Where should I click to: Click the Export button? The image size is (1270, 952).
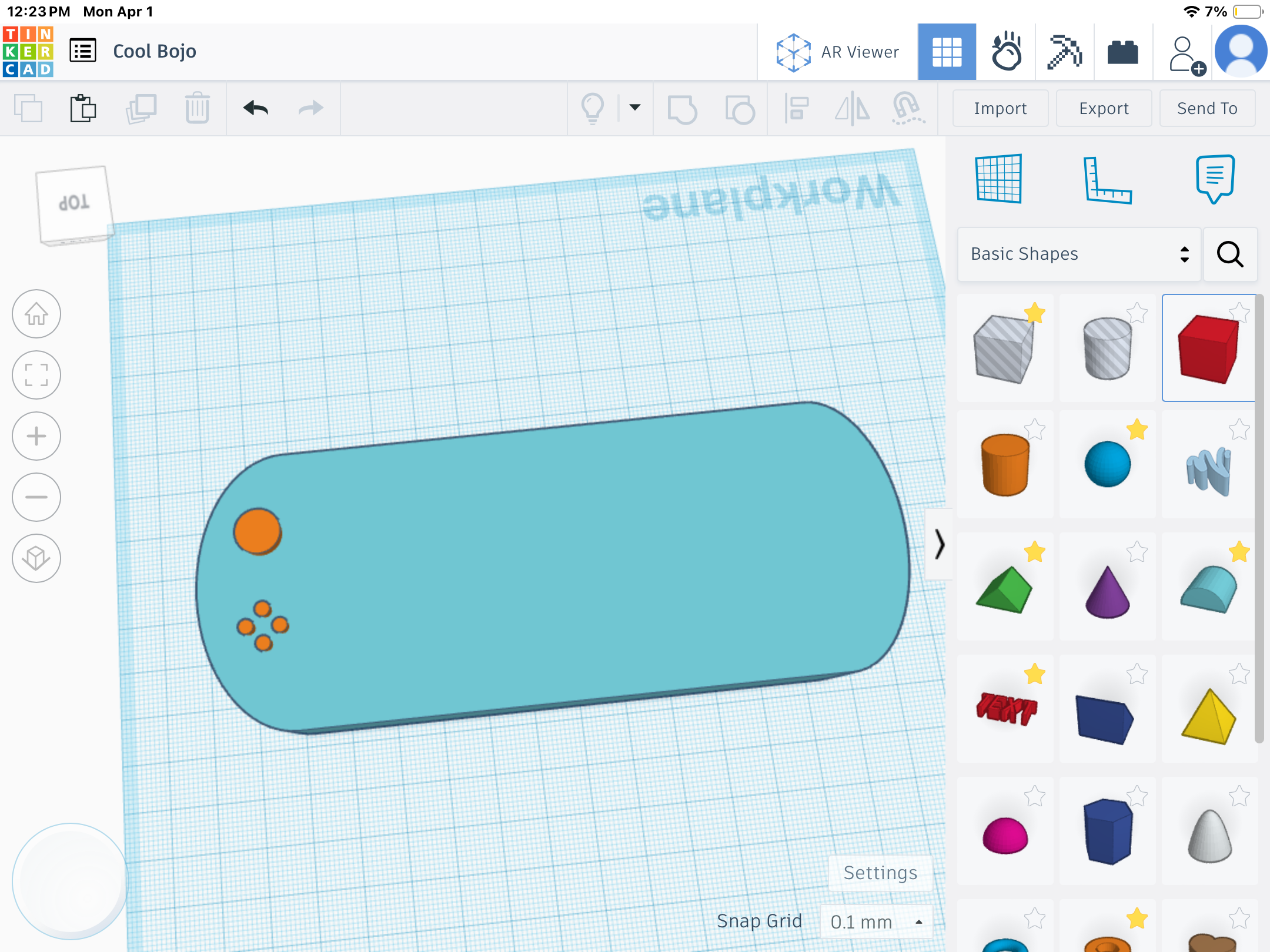coord(1104,108)
